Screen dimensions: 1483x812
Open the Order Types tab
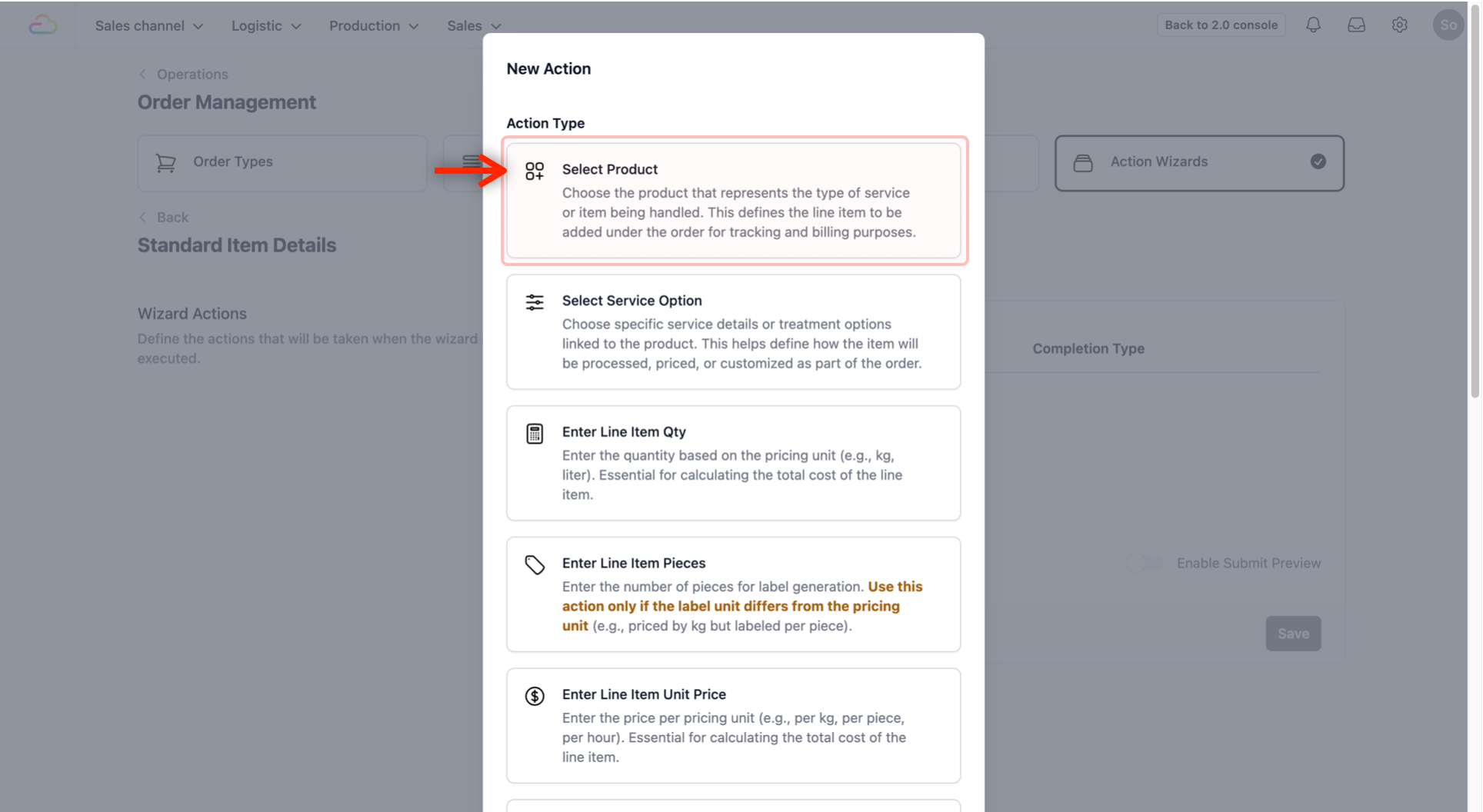click(282, 163)
